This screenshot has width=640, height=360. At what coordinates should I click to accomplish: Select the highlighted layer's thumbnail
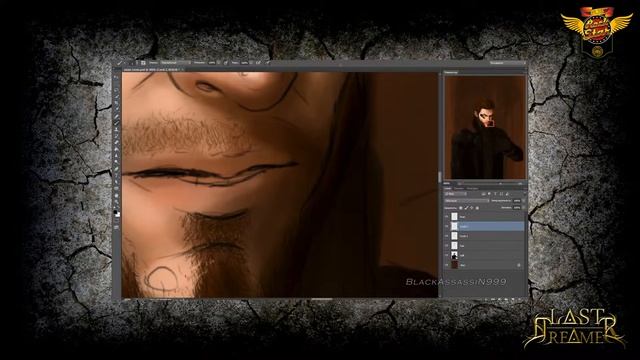pyautogui.click(x=454, y=226)
